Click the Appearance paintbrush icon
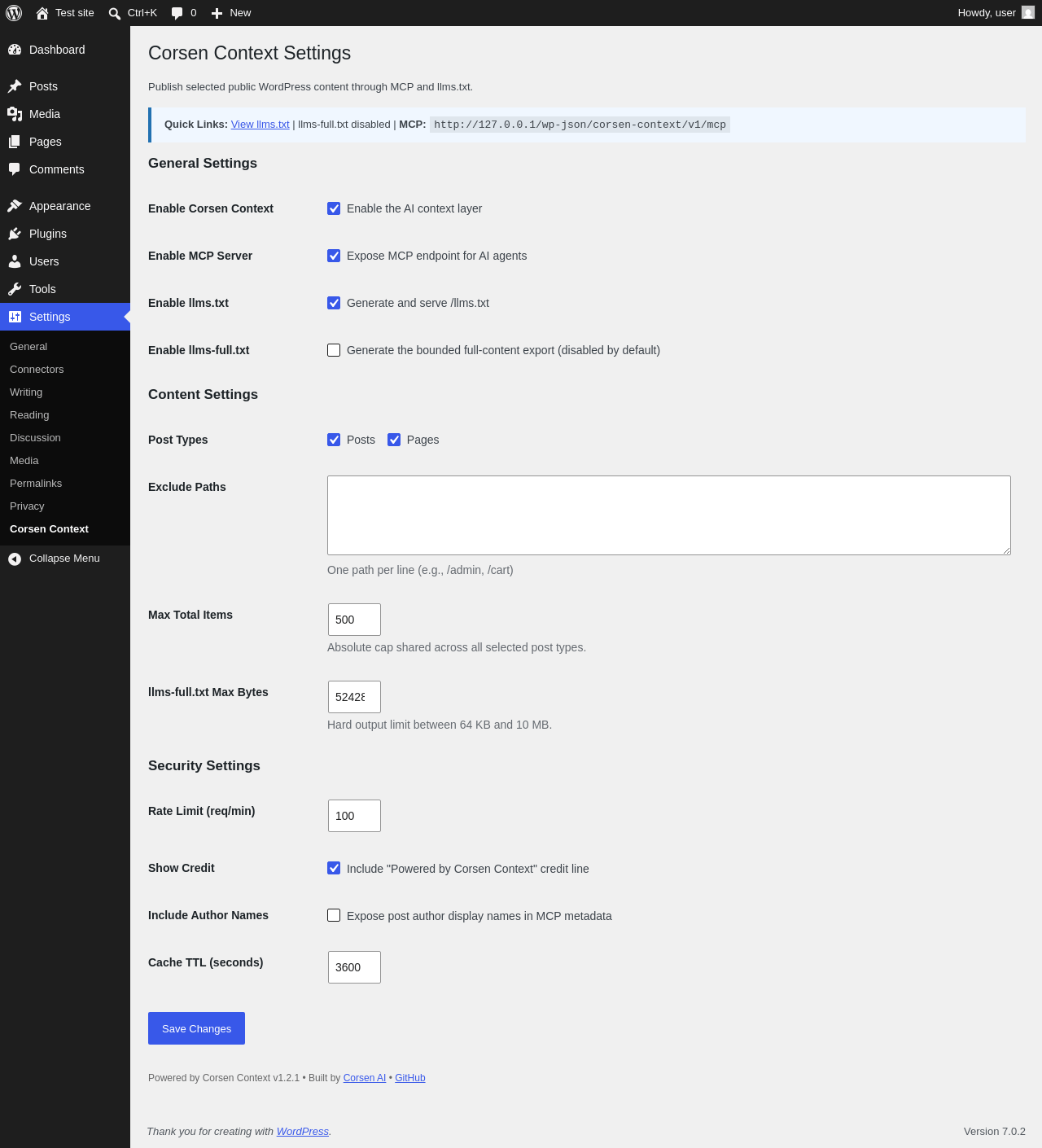Viewport: 1042px width, 1148px height. tap(15, 206)
